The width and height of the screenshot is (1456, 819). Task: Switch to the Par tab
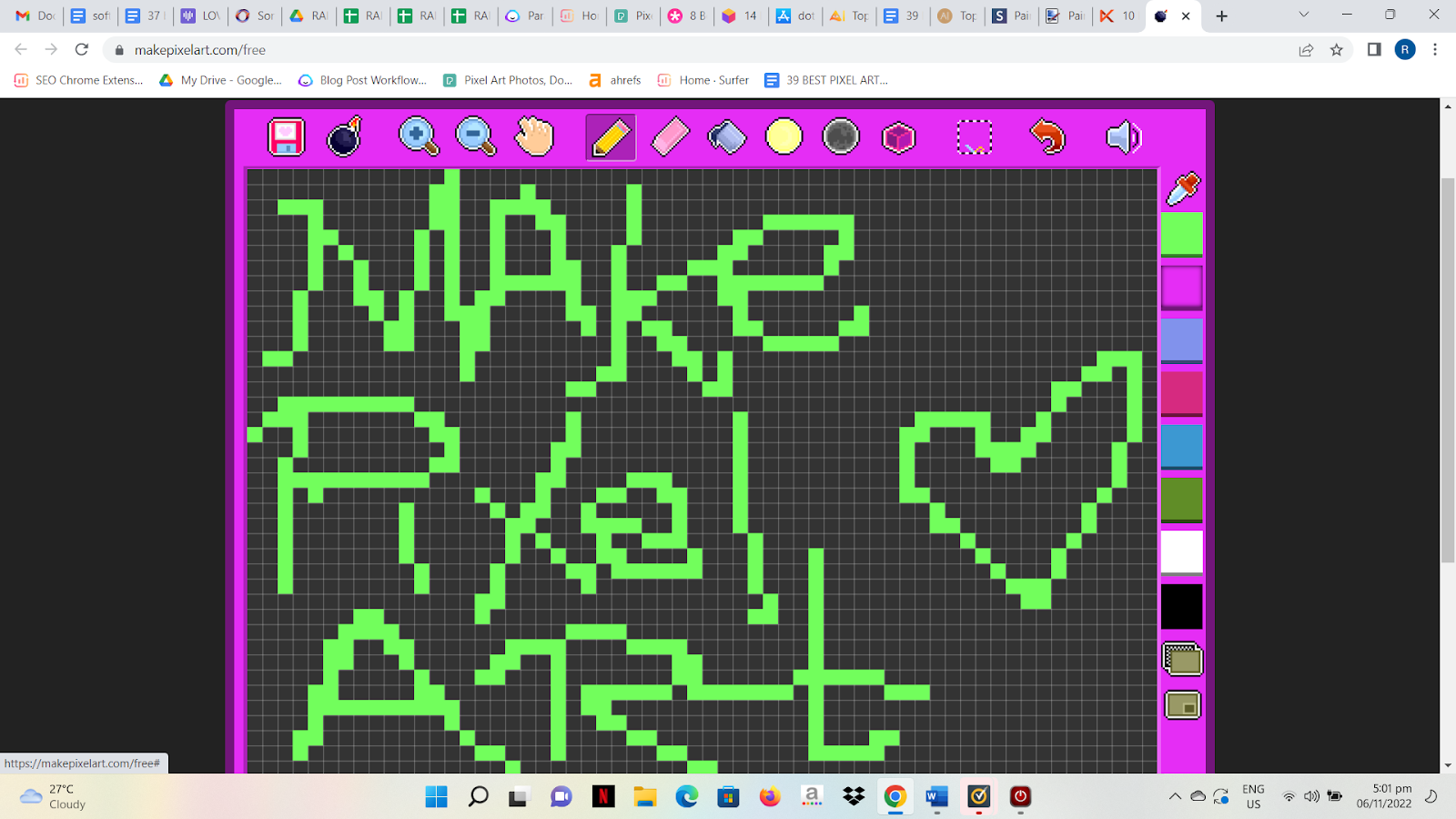click(x=525, y=15)
